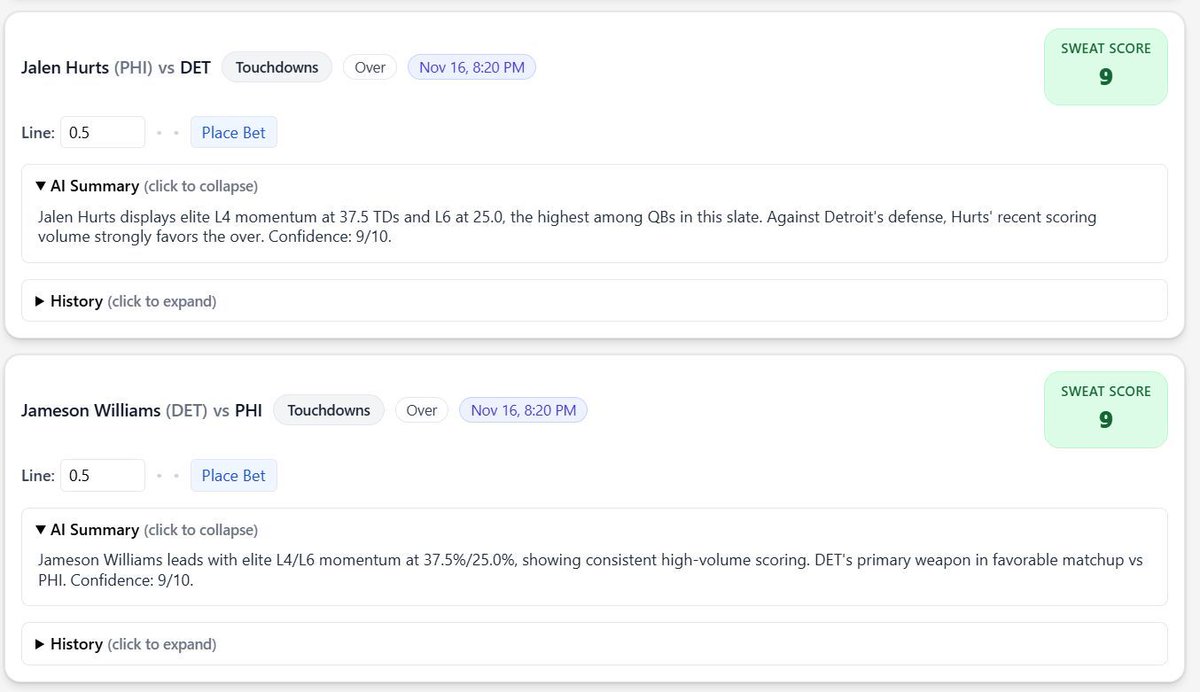Click the Over indicator on Williams' bet

point(421,409)
